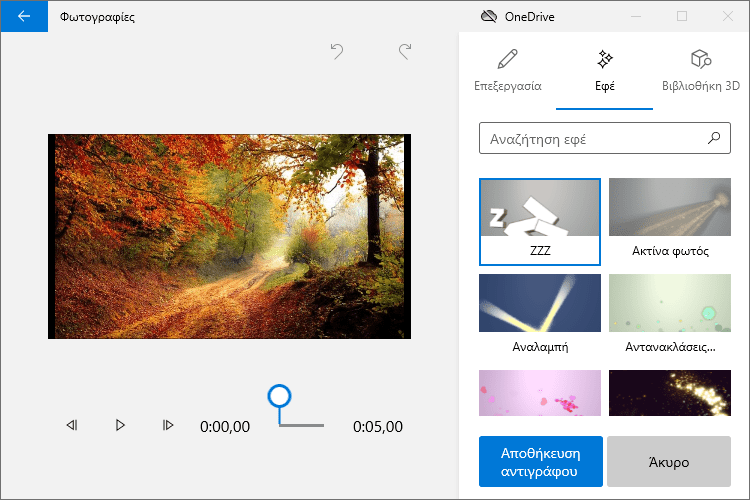Screen dimensions: 750x500
Task: Click the Άκυρο button
Action: pyautogui.click(x=669, y=462)
